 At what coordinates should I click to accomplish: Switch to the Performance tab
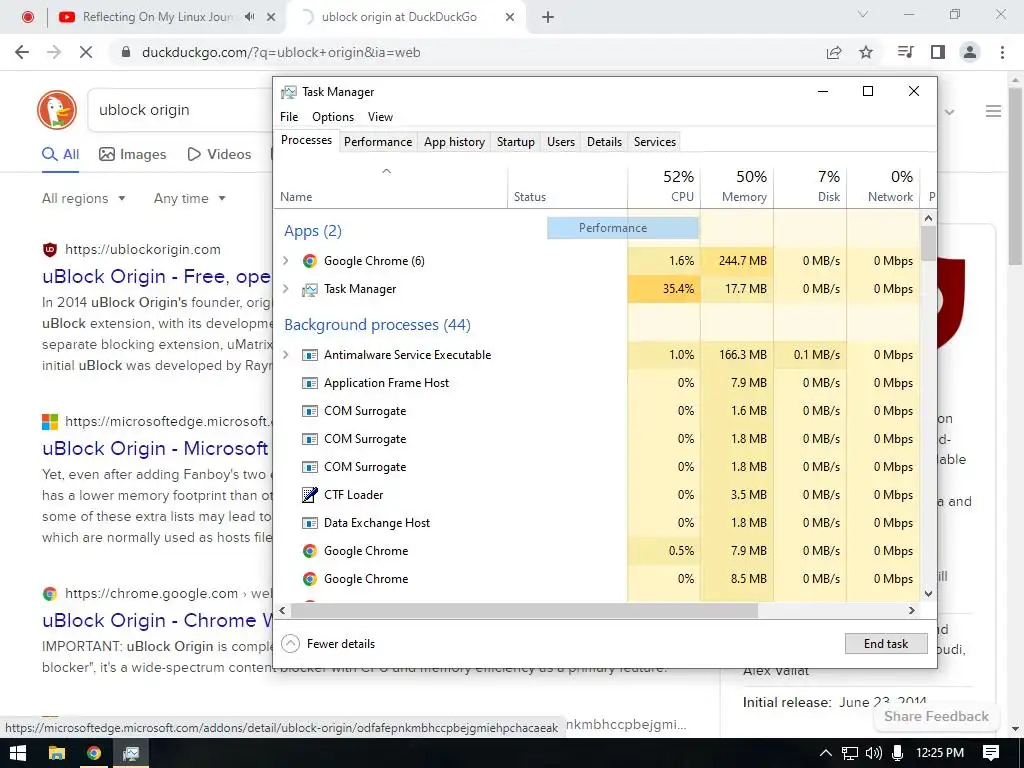click(x=377, y=142)
